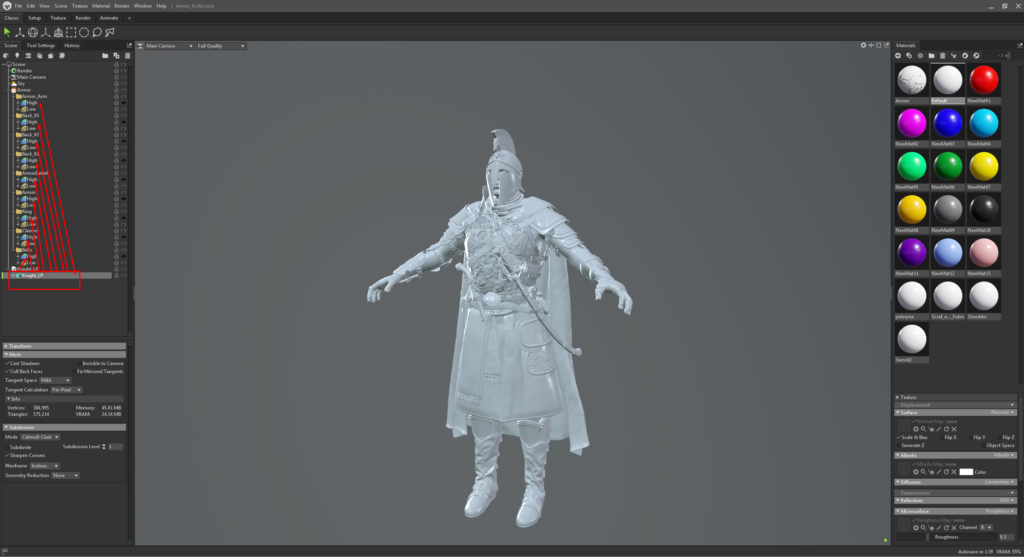Duplicate material in Materials toolbar

[x=909, y=56]
